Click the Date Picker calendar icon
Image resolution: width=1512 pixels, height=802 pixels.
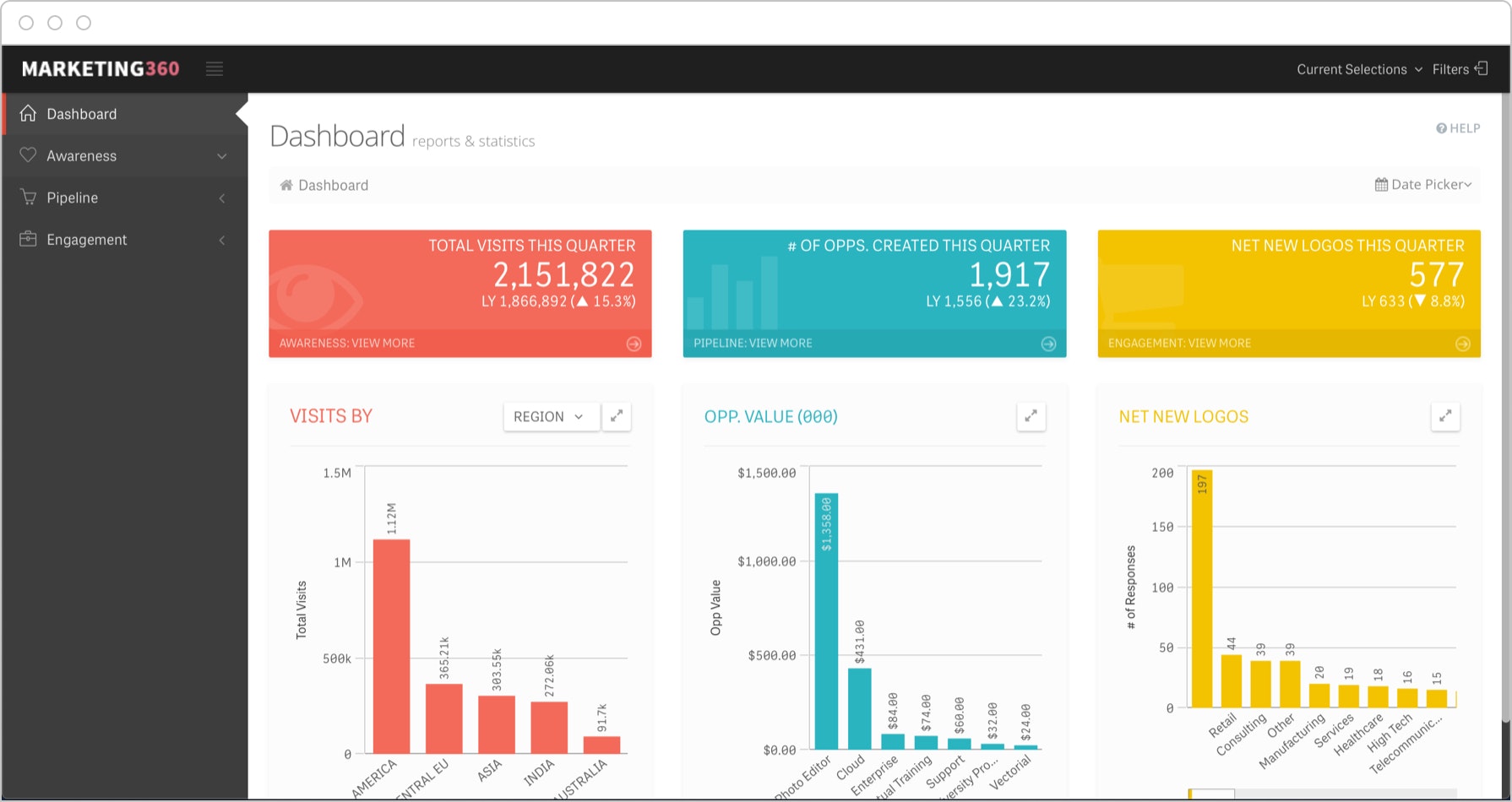tap(1381, 184)
